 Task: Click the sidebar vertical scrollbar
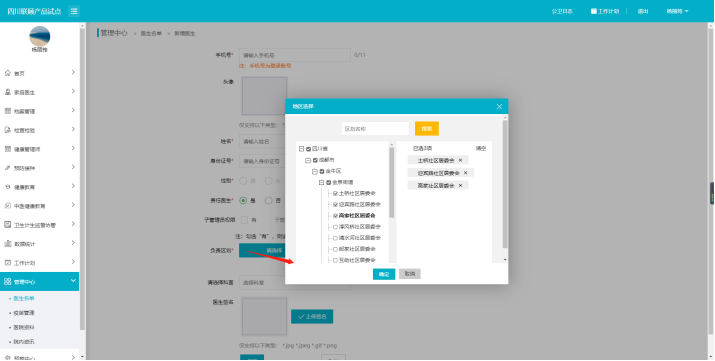tap(83, 179)
